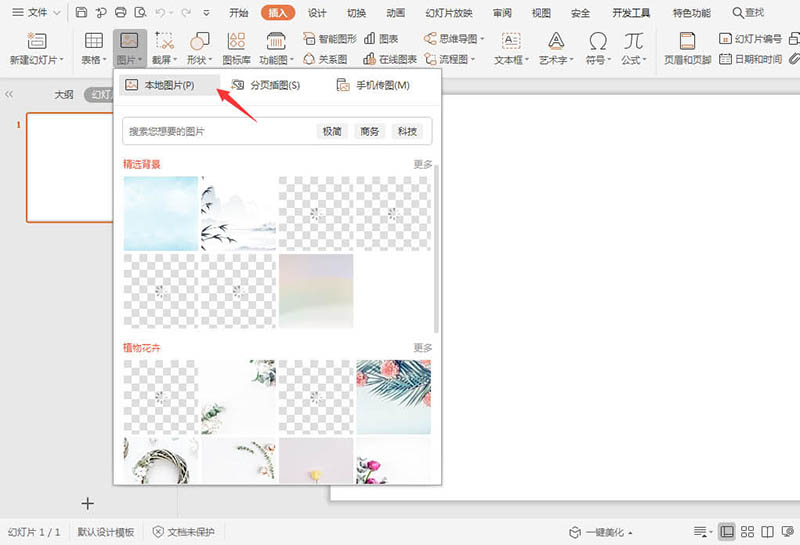
Task: Click the Print Preview icon
Action: (x=140, y=12)
